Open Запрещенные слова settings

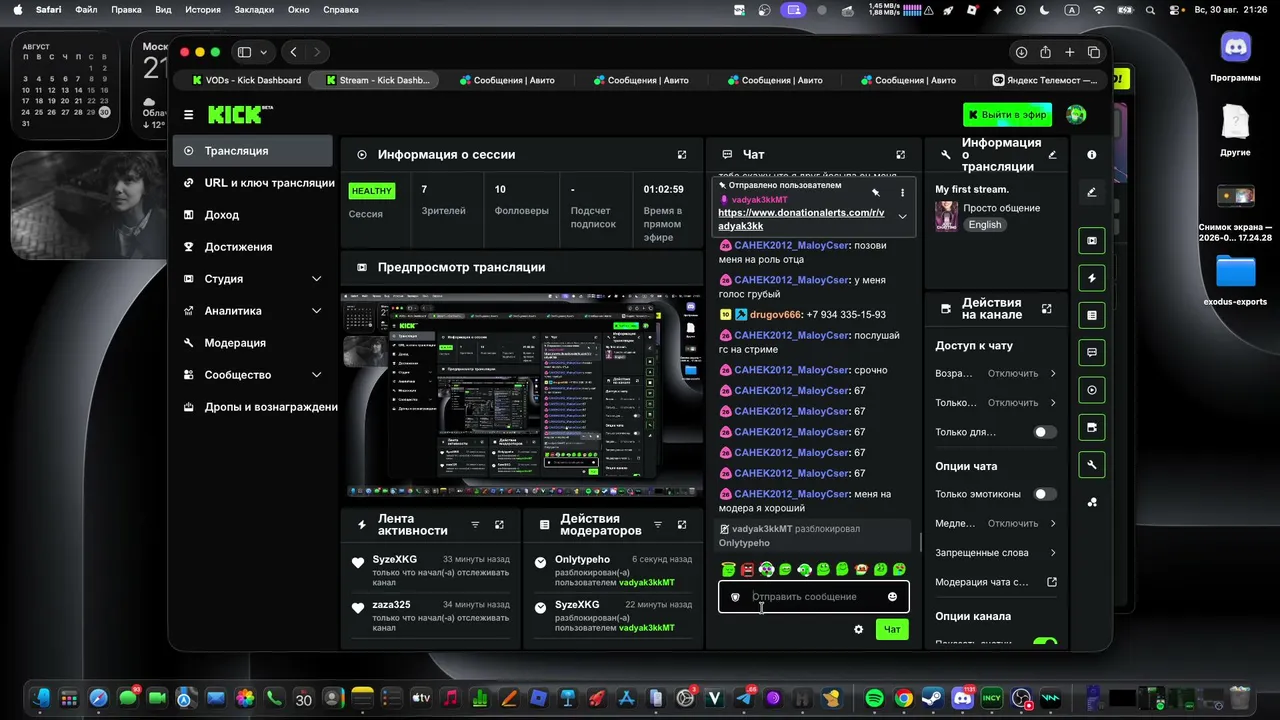pos(996,553)
